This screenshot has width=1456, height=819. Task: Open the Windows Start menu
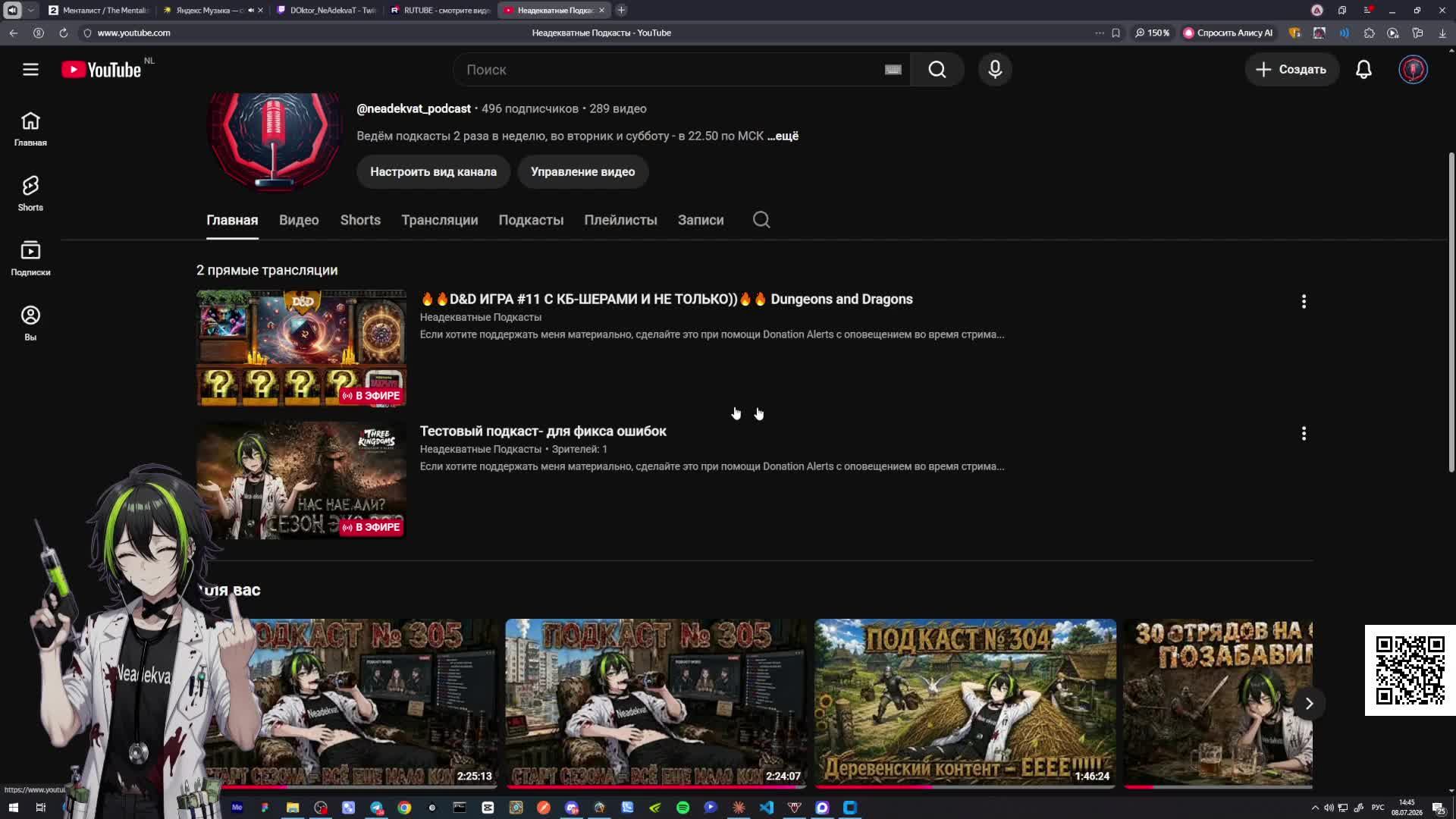point(13,808)
